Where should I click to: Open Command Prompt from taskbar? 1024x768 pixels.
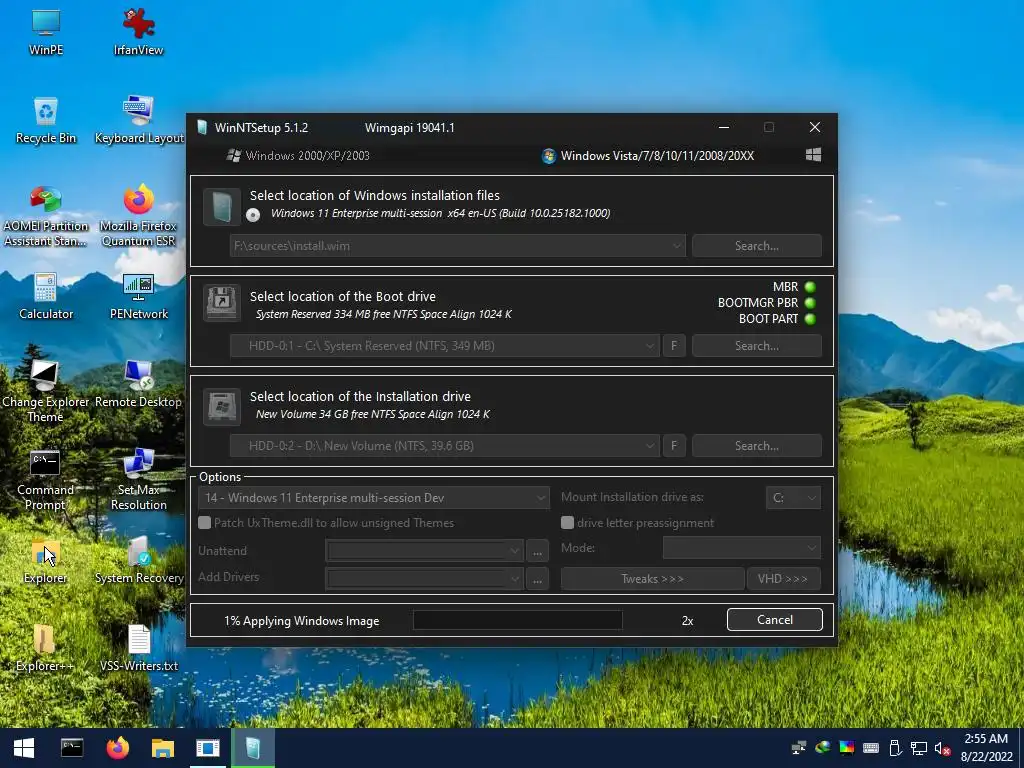tap(72, 748)
